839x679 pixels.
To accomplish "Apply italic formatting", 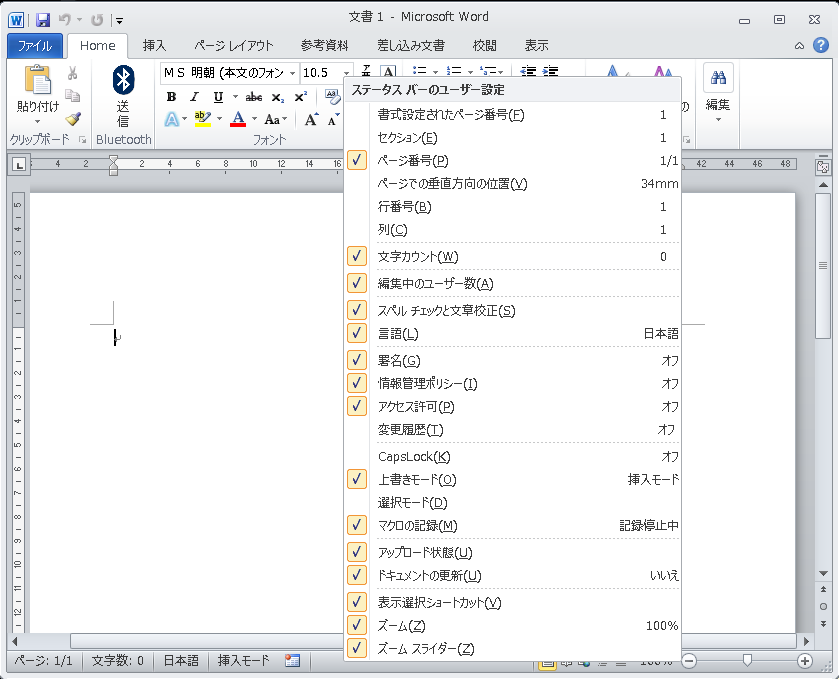I will coord(194,97).
